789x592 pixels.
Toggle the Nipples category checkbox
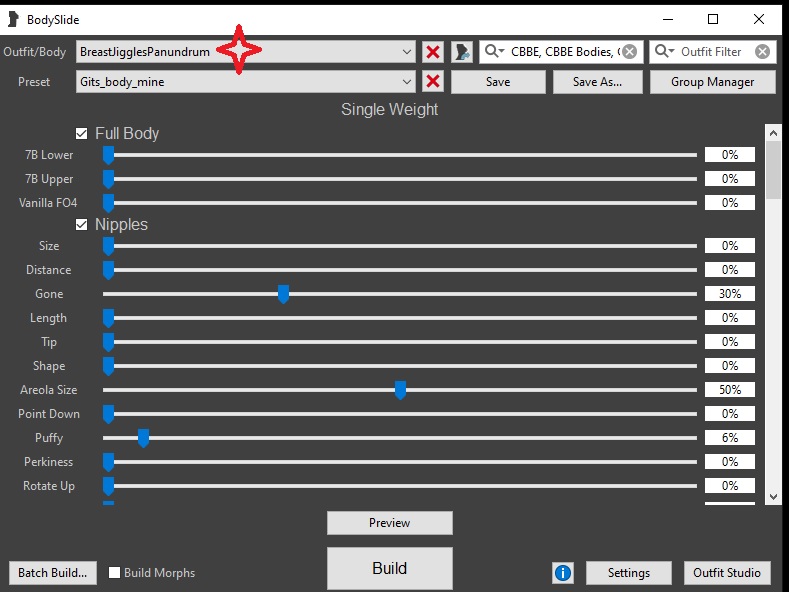(82, 225)
